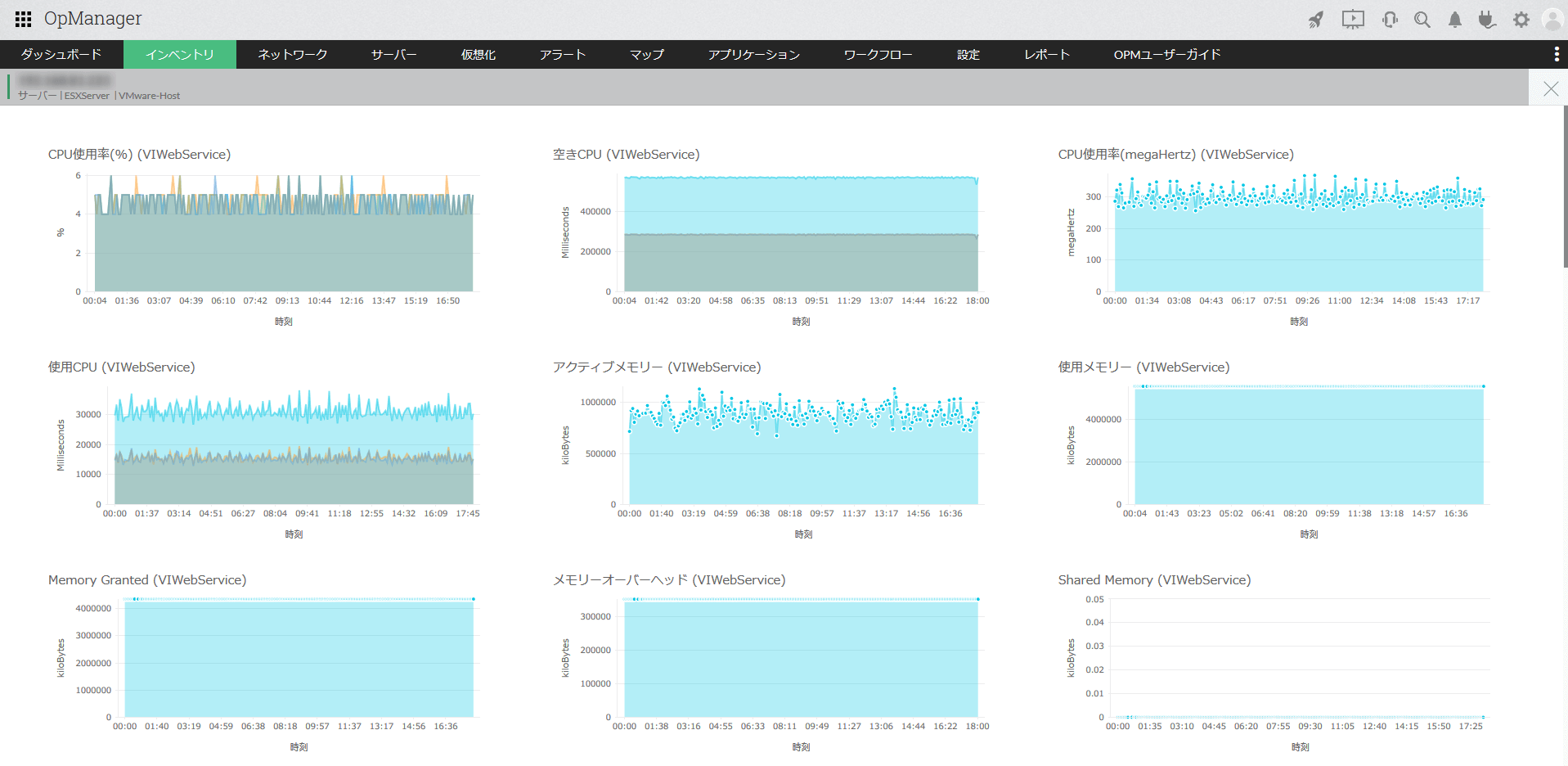Open the settings gear icon
The image size is (1568, 766).
coord(1521,20)
